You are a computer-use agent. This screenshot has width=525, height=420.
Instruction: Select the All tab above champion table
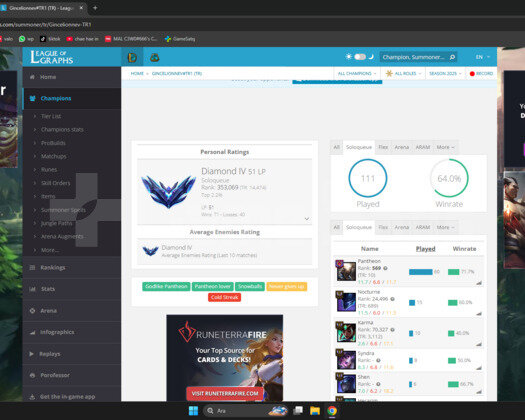(336, 227)
